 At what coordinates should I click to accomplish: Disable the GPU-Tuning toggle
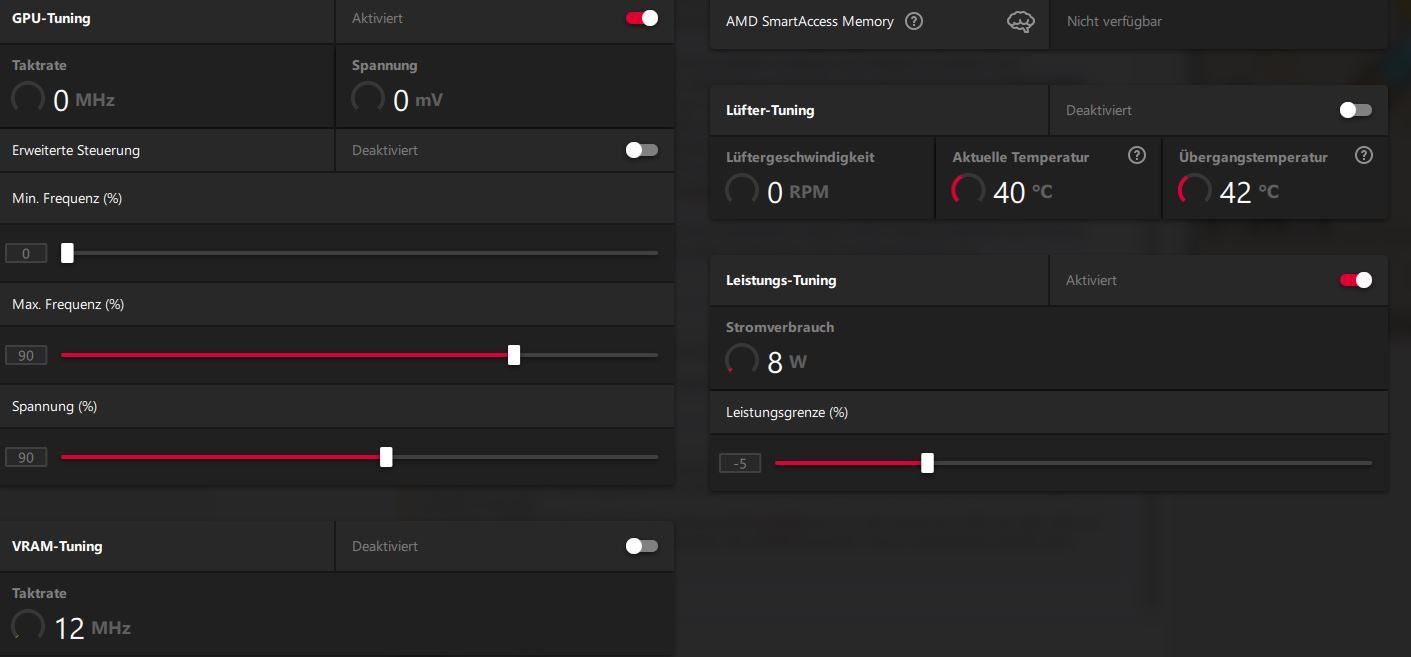(642, 18)
